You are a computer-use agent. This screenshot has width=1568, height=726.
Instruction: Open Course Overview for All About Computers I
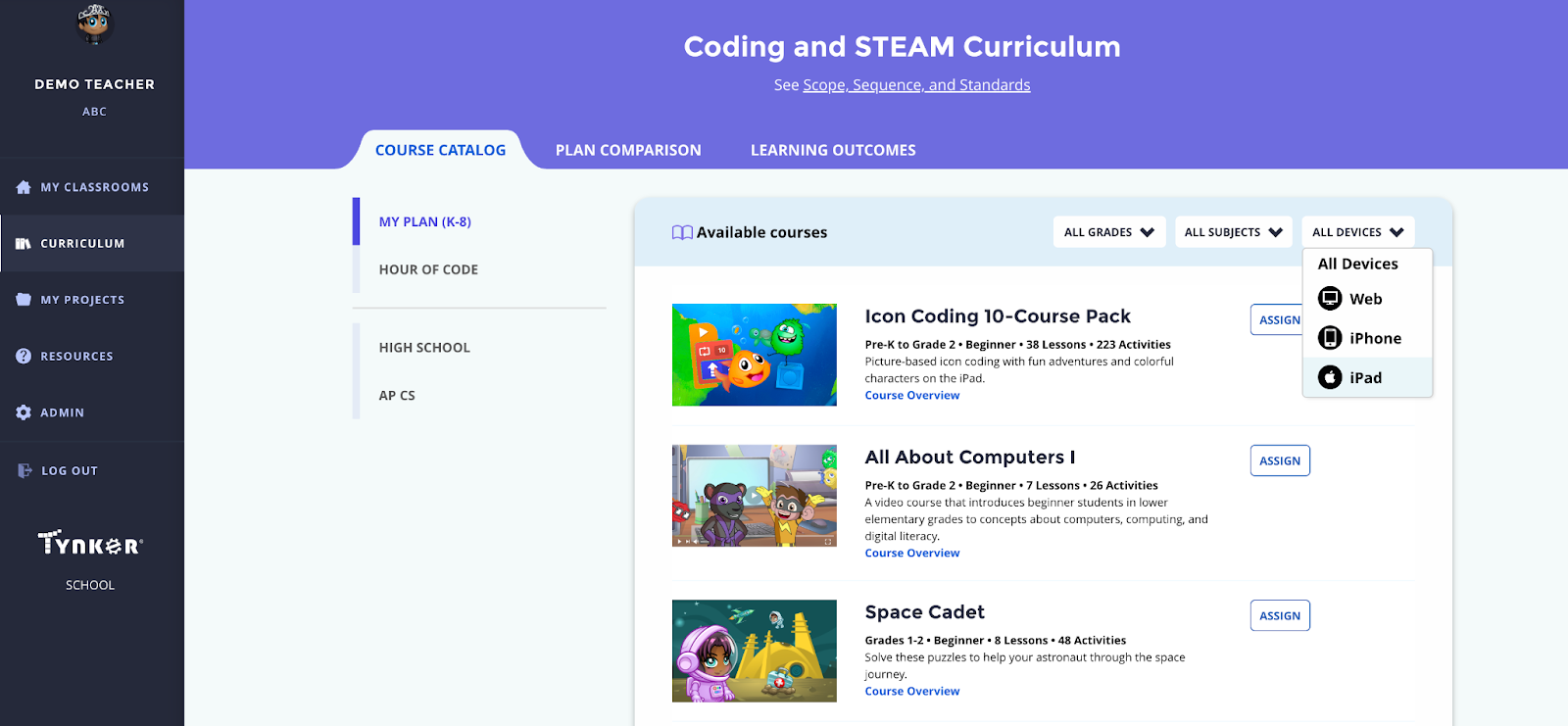coord(912,554)
